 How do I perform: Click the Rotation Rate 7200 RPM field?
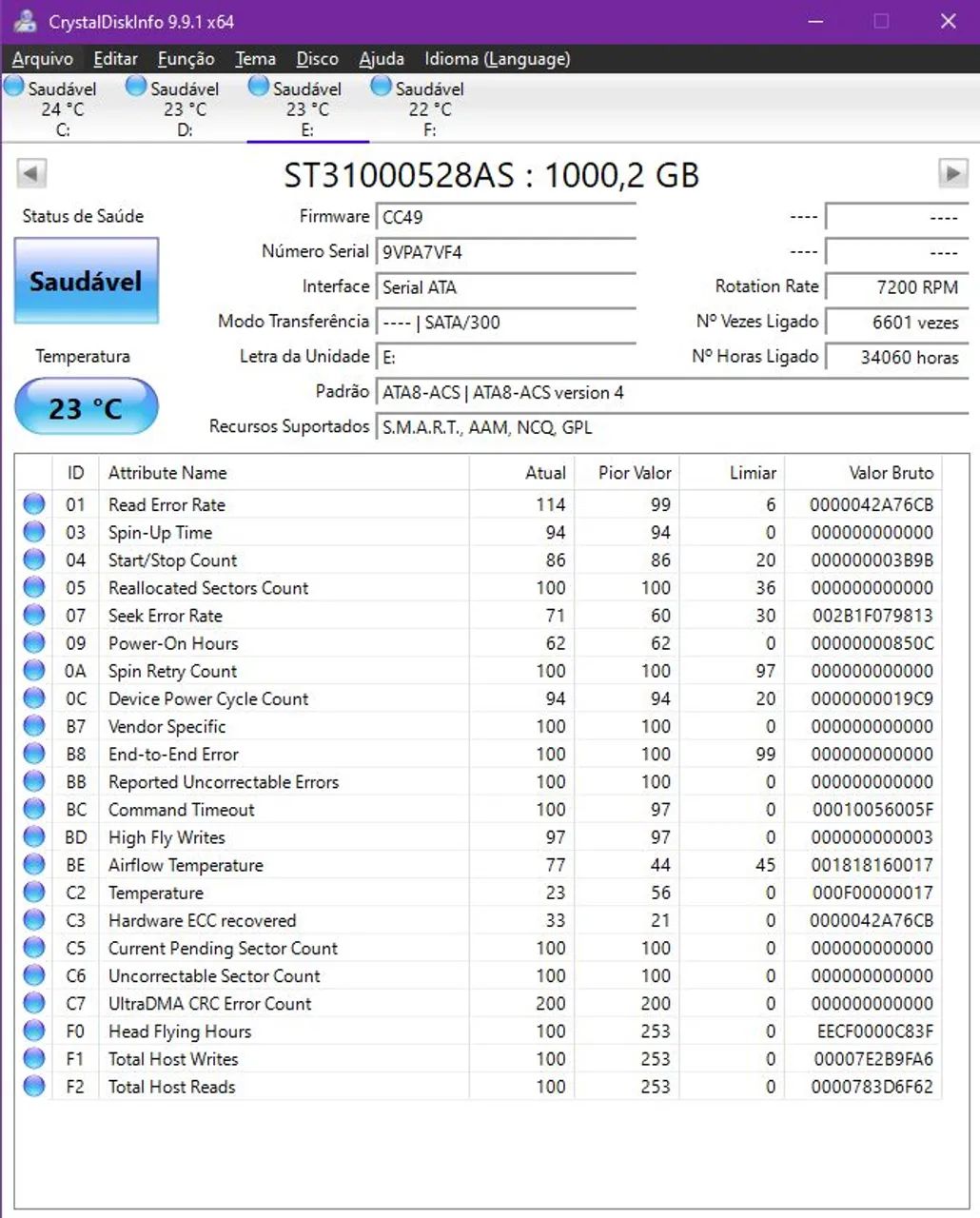897,287
